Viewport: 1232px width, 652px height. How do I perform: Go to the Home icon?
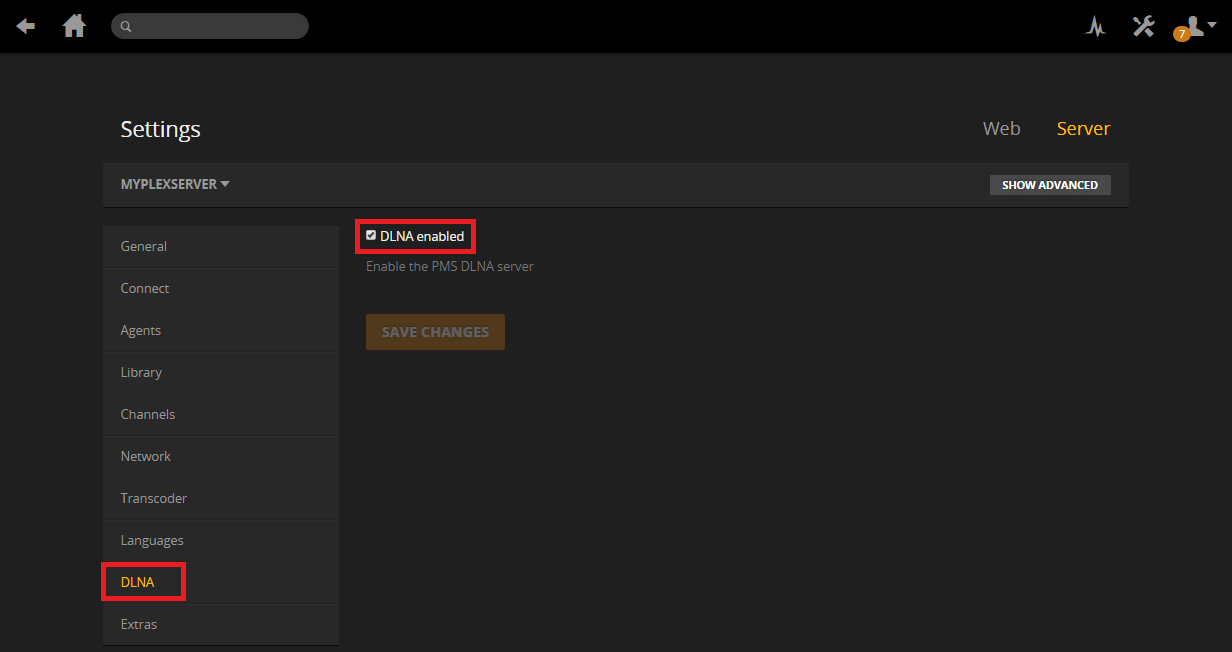(74, 26)
